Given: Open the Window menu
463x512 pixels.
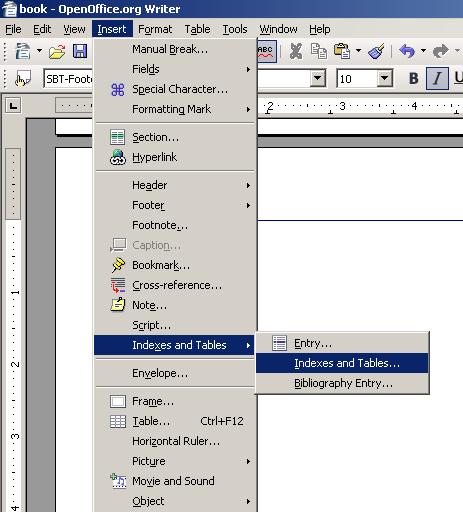Looking at the screenshot, I should (x=278, y=29).
